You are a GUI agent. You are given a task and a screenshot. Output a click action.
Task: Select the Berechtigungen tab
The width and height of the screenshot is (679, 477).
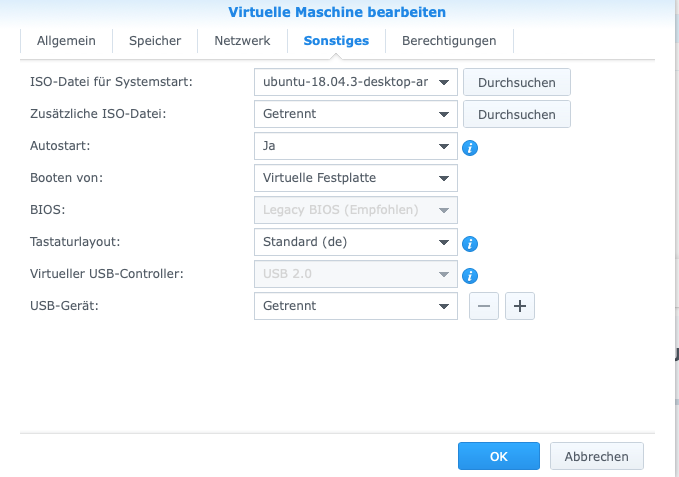[449, 41]
